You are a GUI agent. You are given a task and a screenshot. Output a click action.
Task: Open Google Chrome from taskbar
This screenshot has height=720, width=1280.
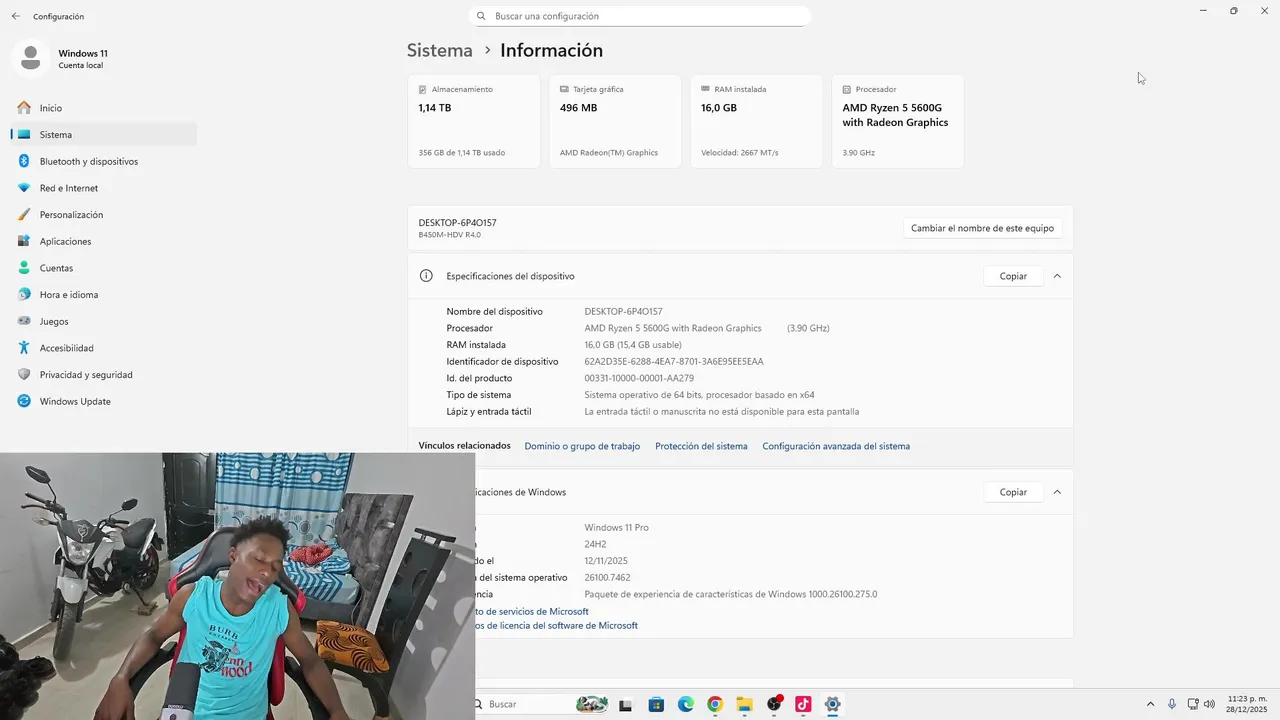click(714, 705)
